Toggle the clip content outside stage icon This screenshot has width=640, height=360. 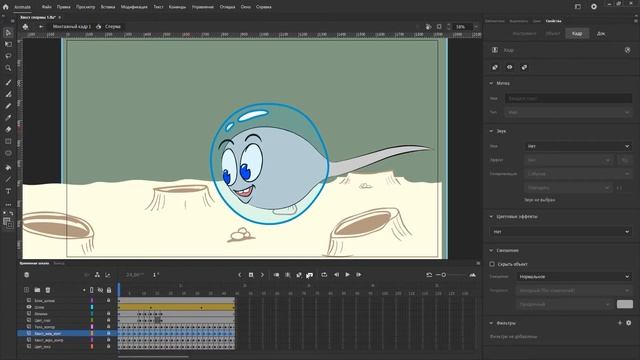coord(439,27)
